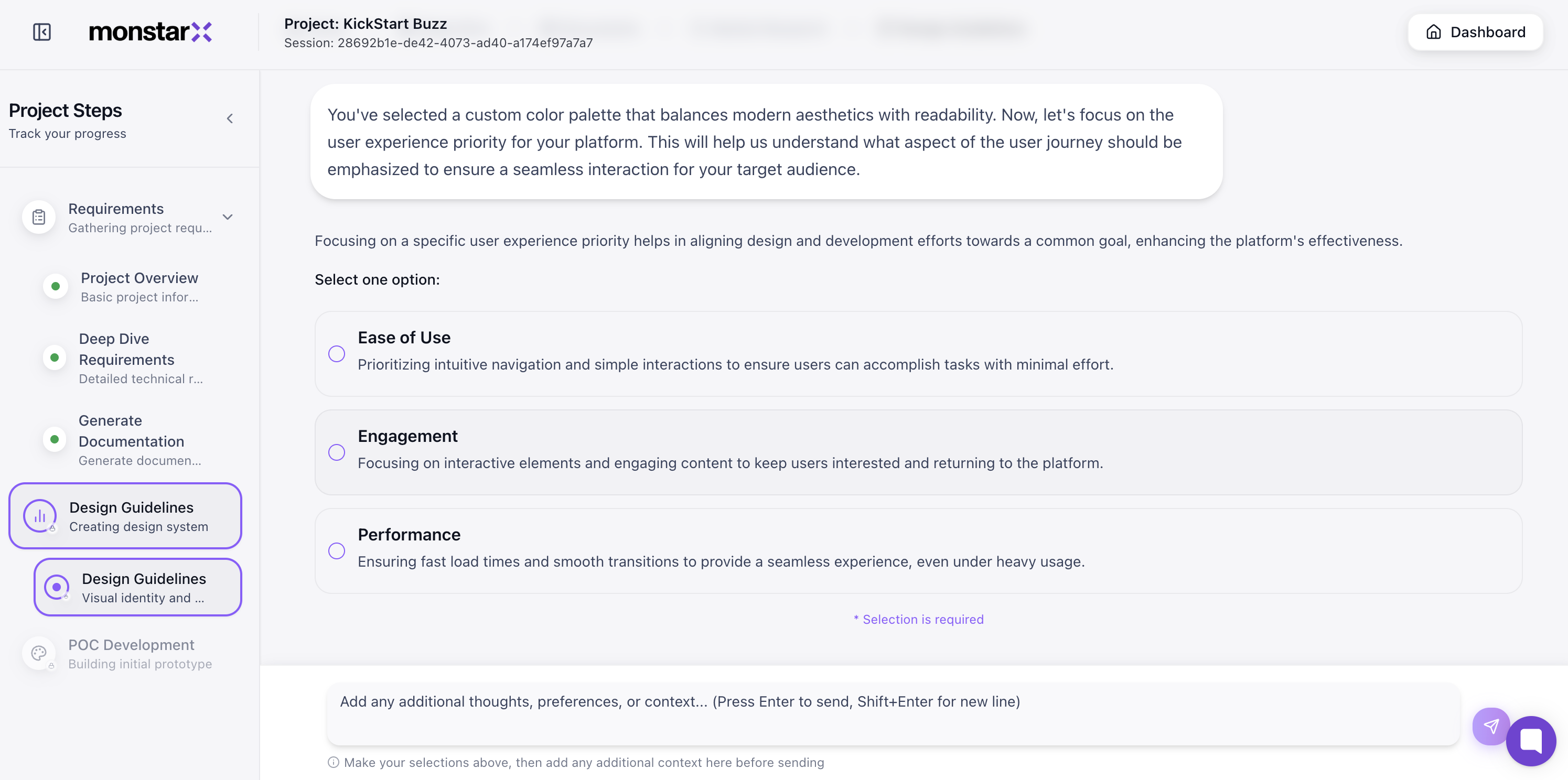Open the Generate Documentation step
Viewport: 1568px width, 780px height.
(x=131, y=439)
